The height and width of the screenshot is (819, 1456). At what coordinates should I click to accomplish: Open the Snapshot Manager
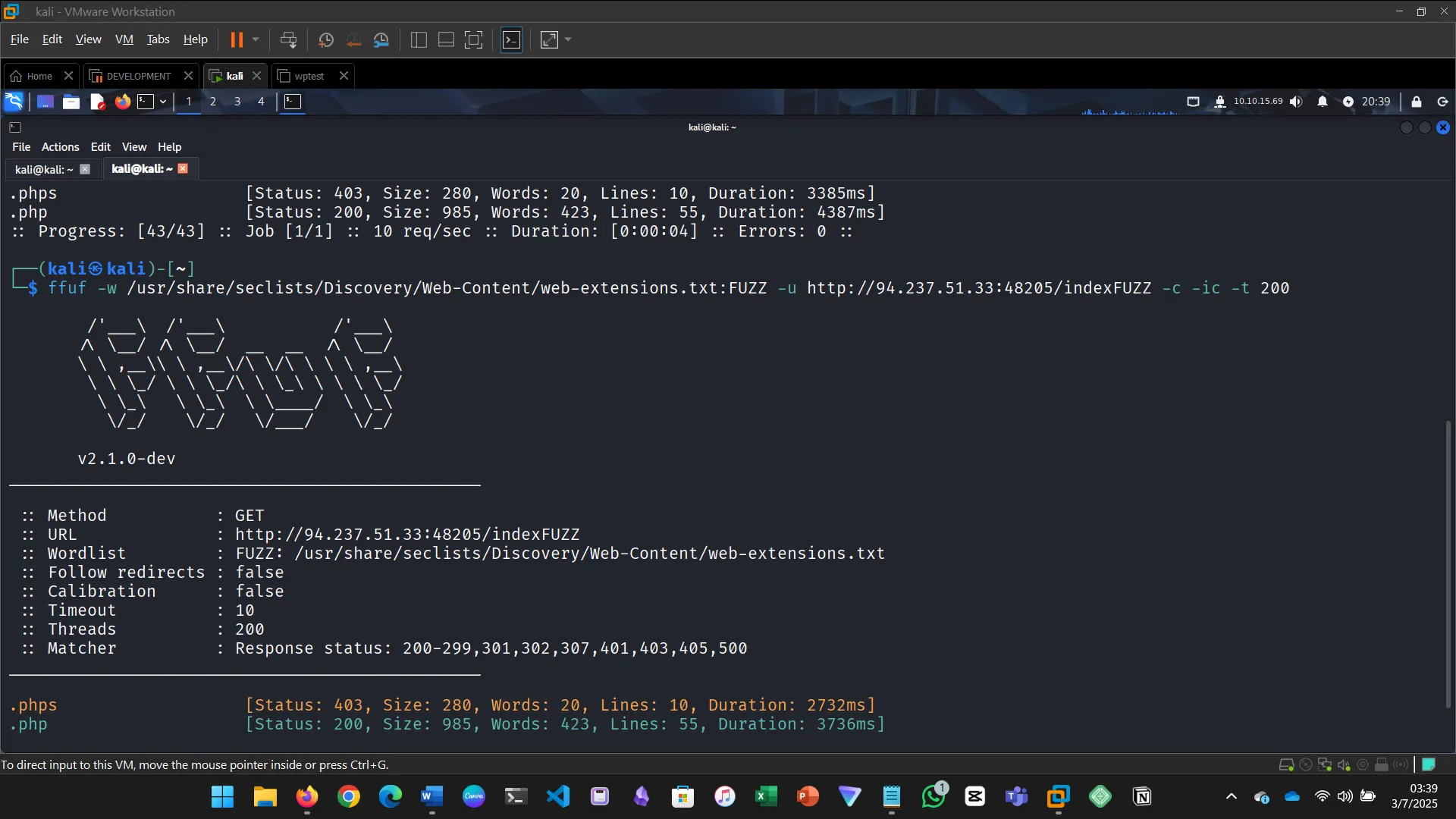(x=381, y=39)
